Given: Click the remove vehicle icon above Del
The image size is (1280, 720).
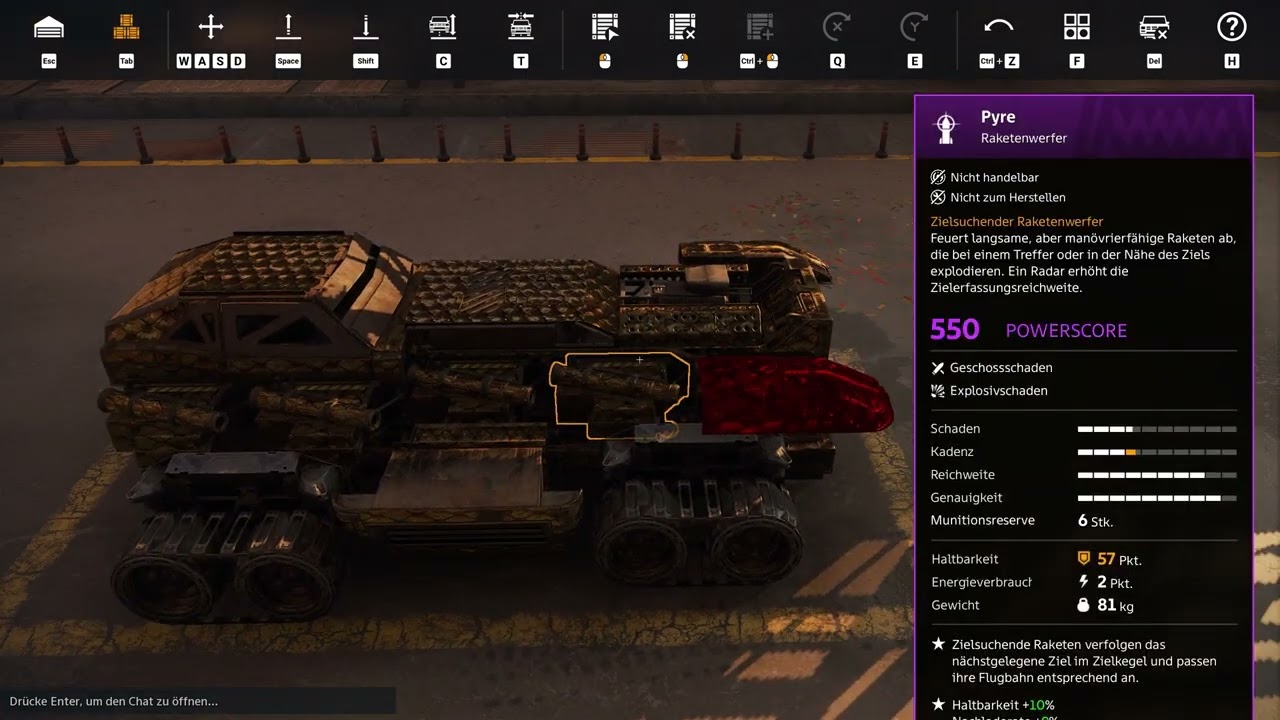Looking at the screenshot, I should pos(1154,27).
